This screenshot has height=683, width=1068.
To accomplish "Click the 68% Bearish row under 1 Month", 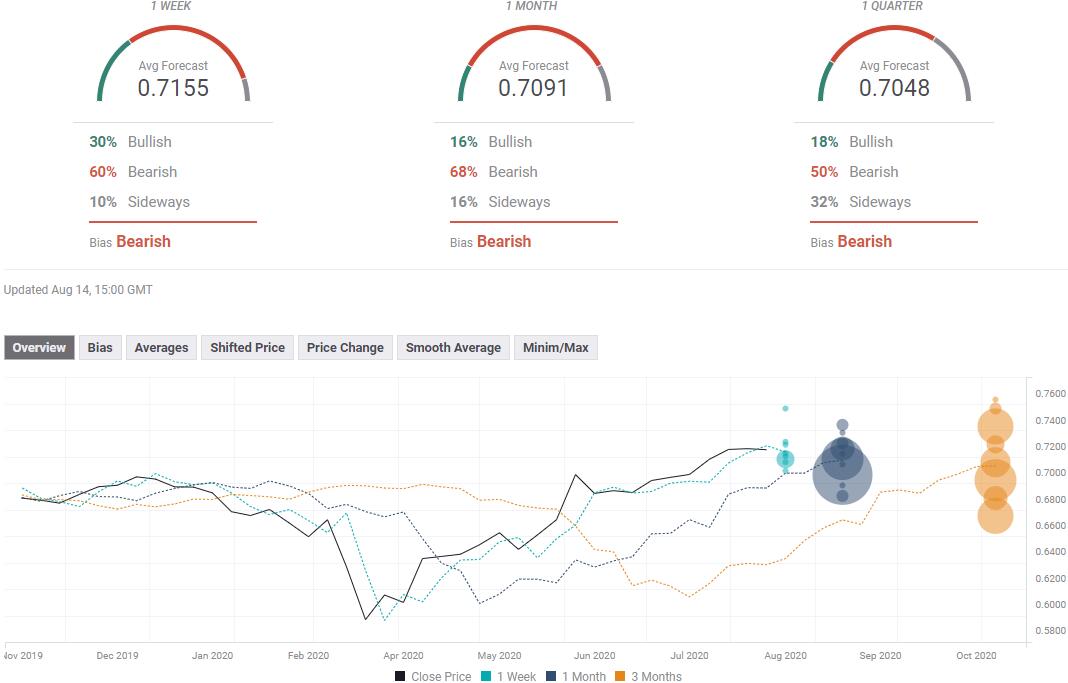I will [494, 172].
